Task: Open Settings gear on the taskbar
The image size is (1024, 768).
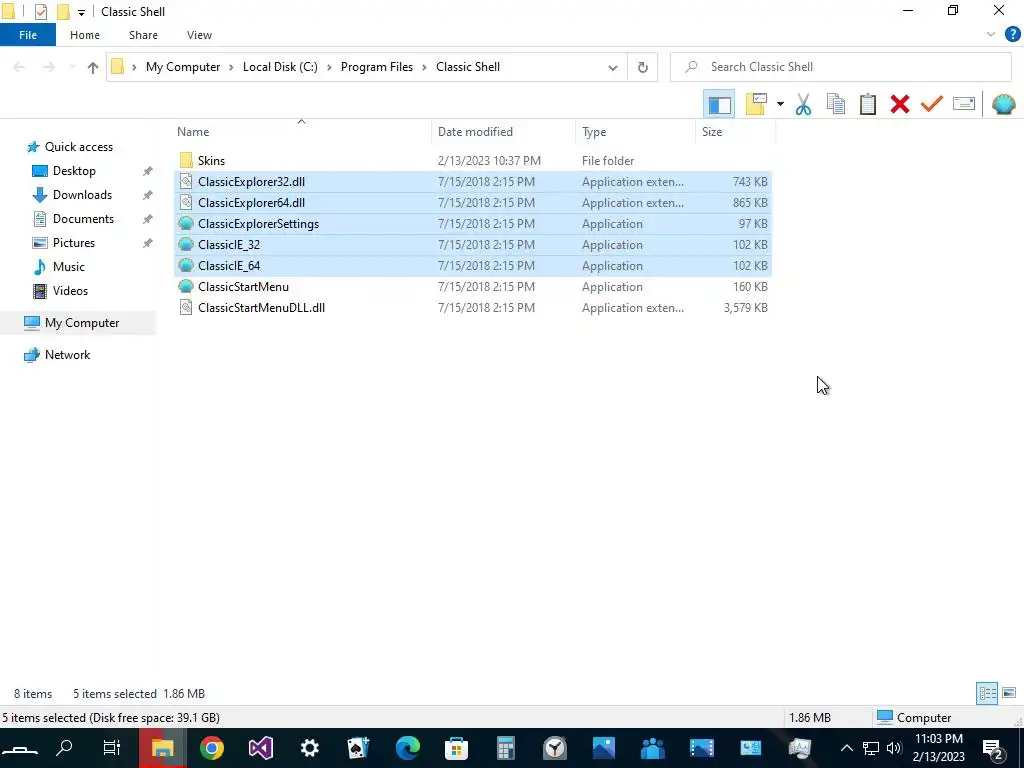Action: click(310, 748)
